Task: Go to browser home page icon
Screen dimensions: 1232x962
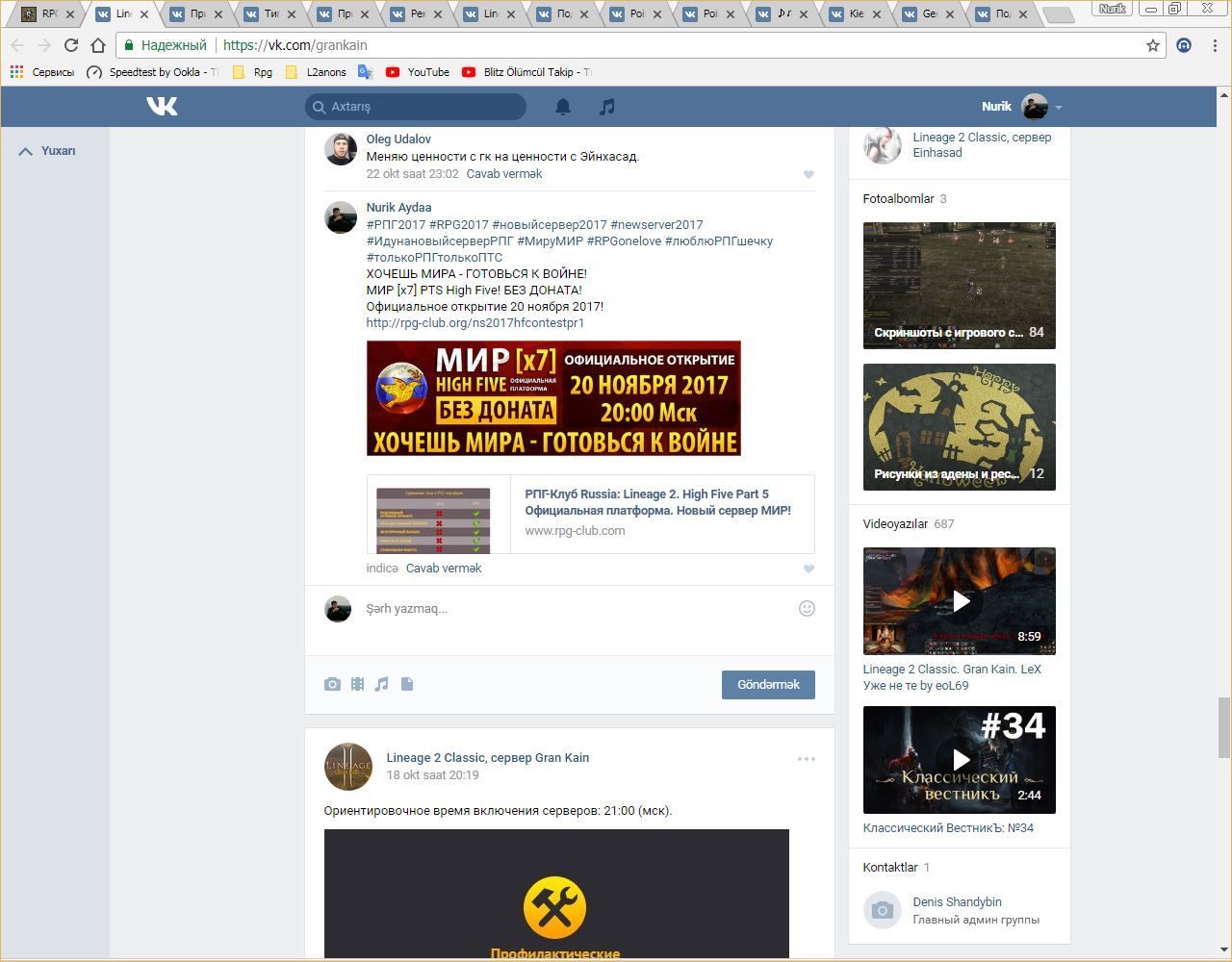Action: pos(98,45)
